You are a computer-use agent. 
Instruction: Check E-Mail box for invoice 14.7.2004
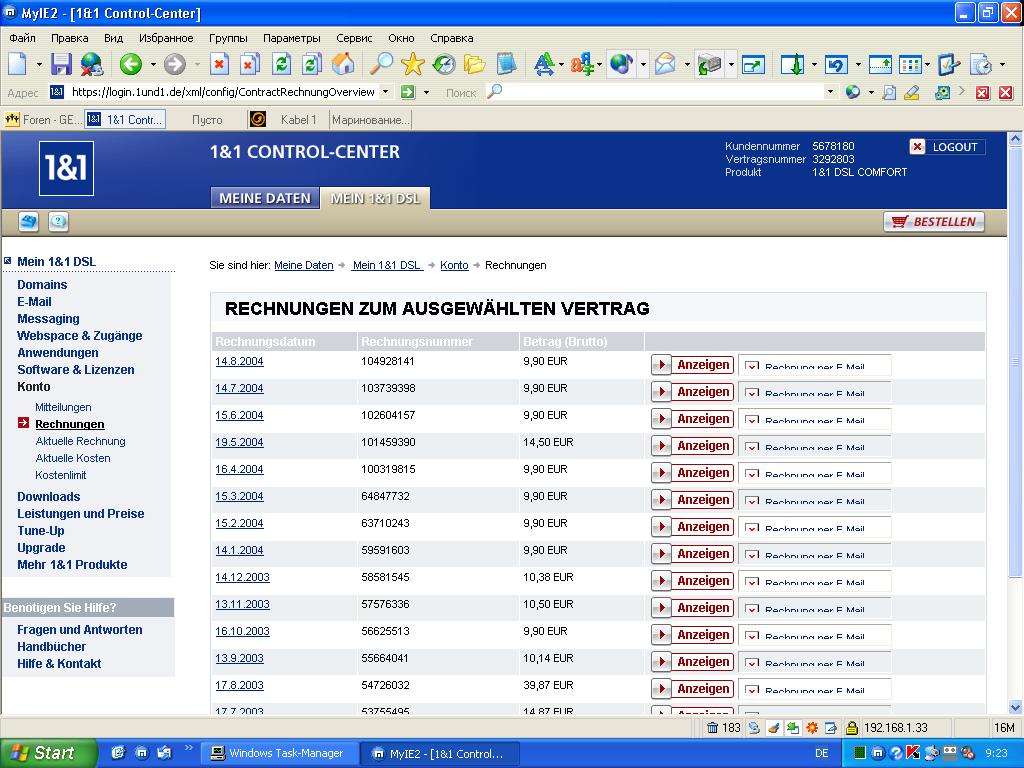(x=752, y=392)
